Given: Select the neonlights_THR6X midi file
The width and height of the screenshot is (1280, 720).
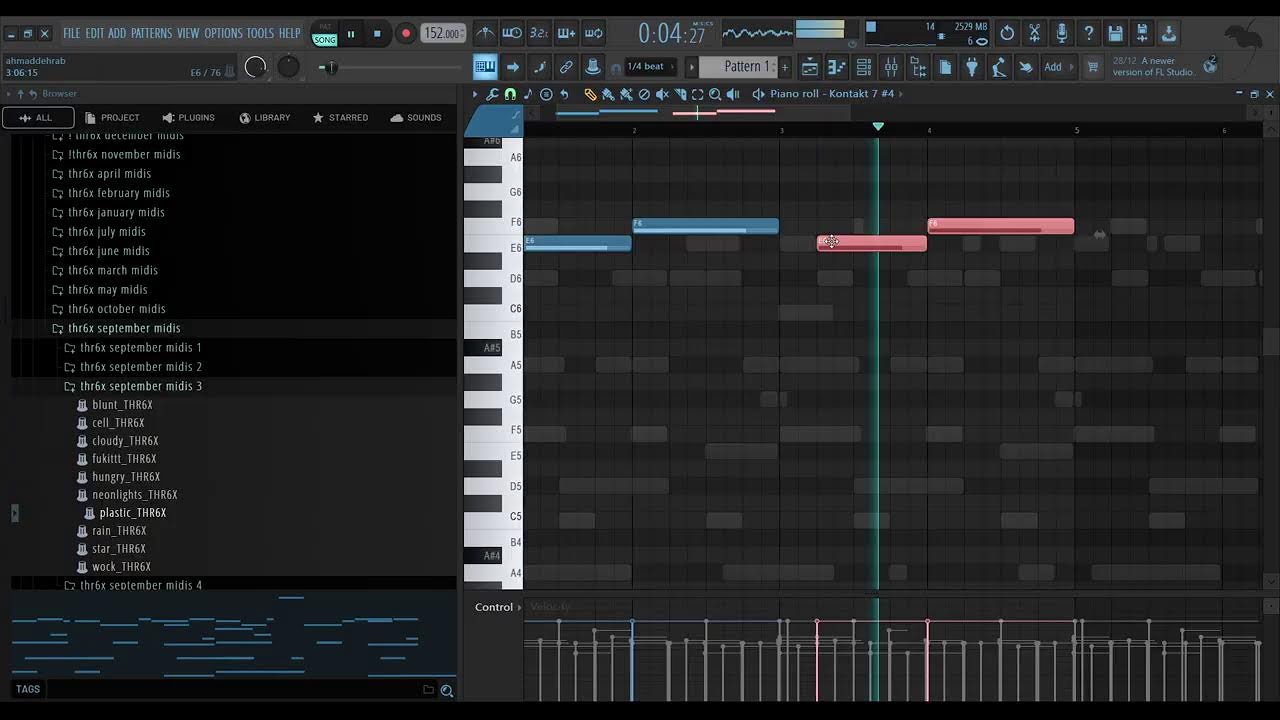Looking at the screenshot, I should pyautogui.click(x=134, y=495).
